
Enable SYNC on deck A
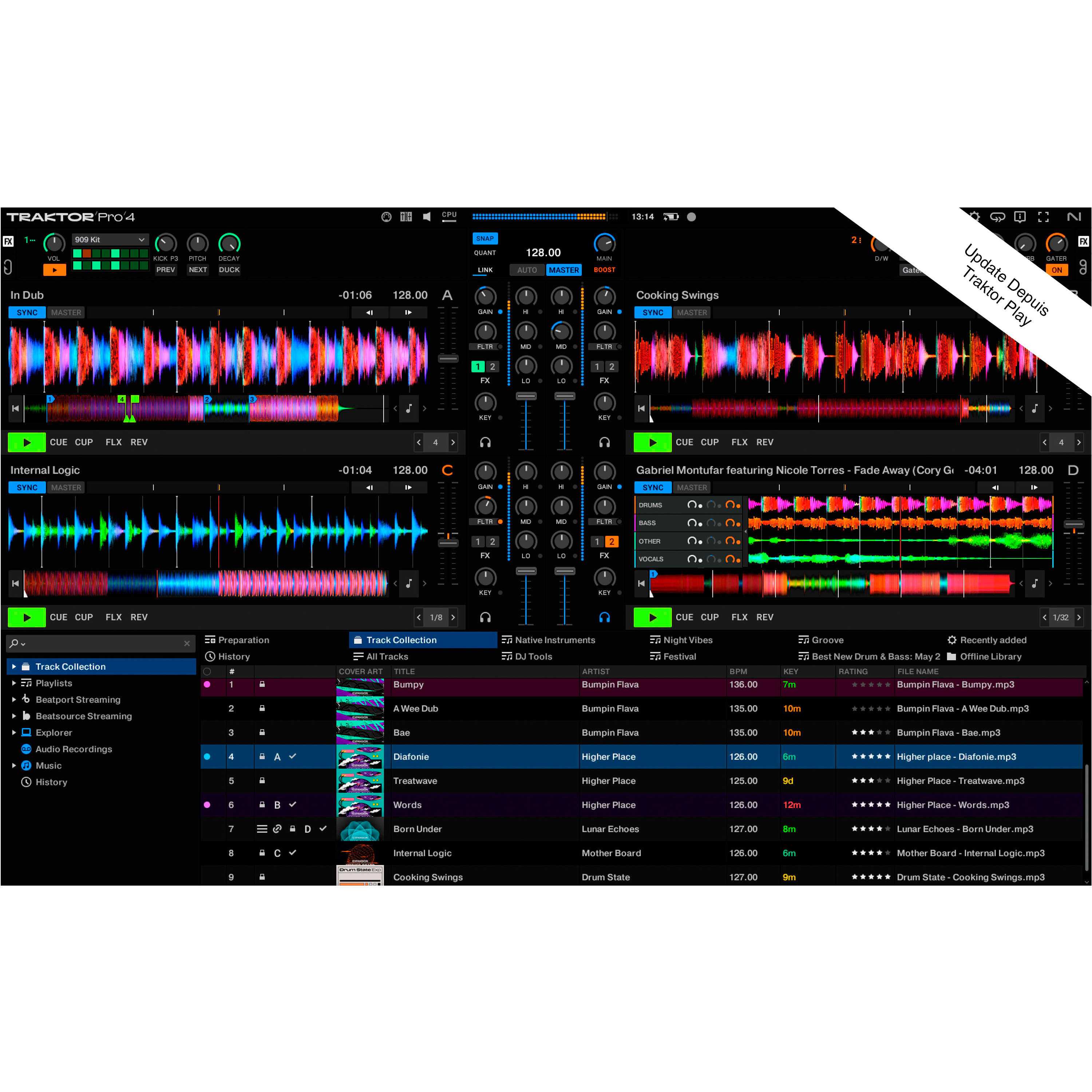27,312
